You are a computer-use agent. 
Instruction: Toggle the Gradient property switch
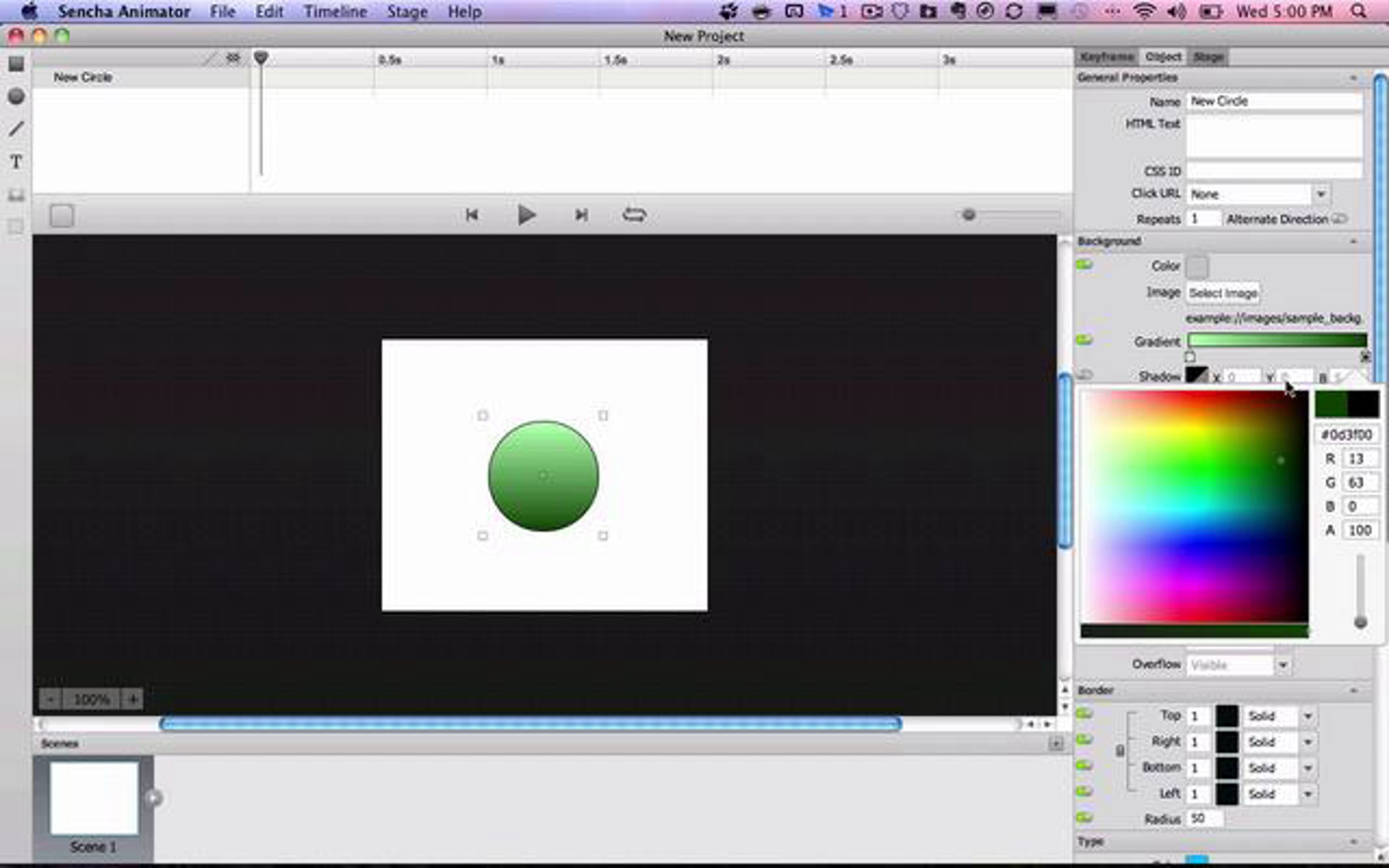[1084, 340]
